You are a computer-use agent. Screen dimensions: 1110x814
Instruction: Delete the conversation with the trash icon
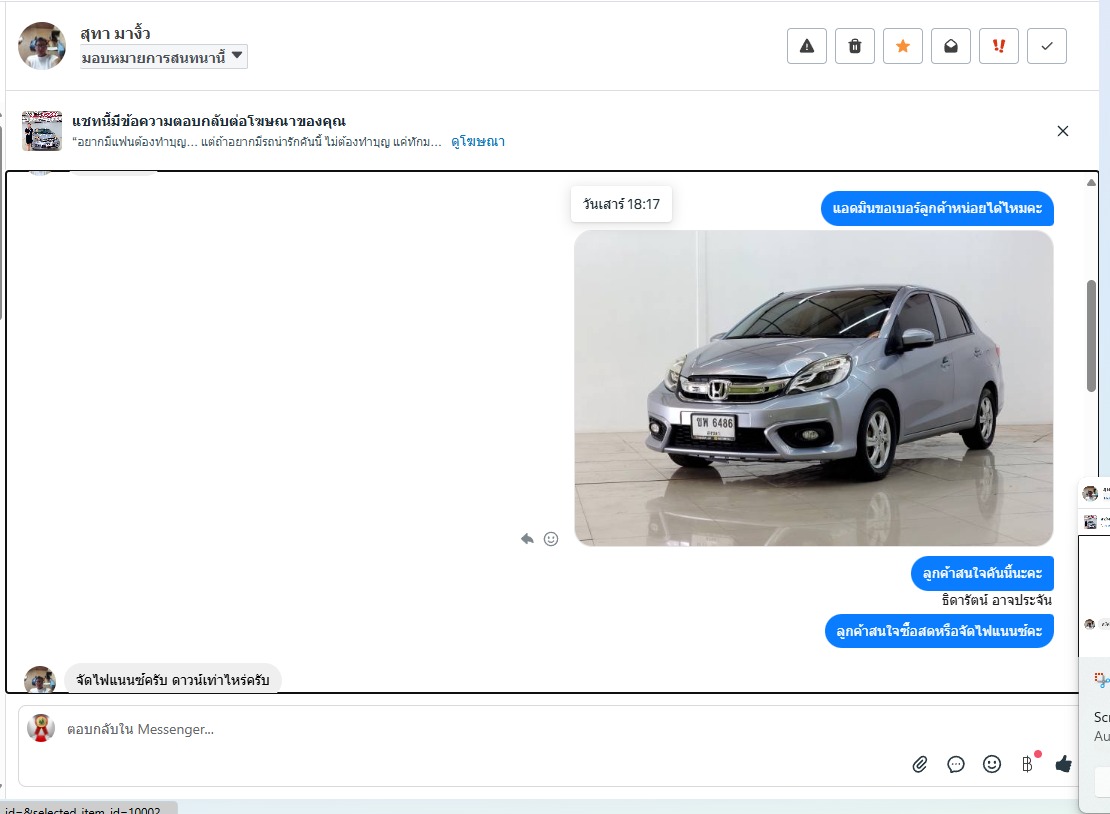pyautogui.click(x=855, y=46)
